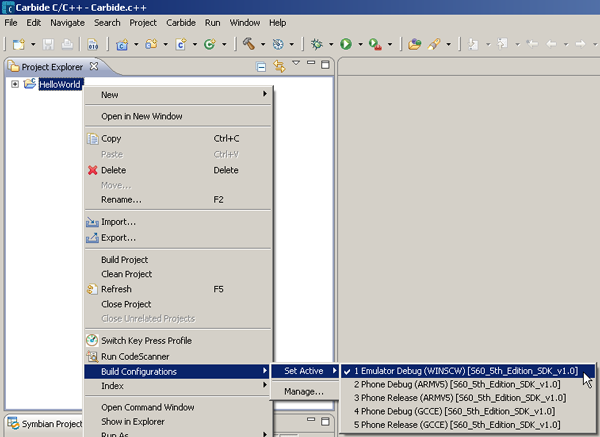
Task: Open the New wizard dropdown arrow
Action: pyautogui.click(x=33, y=44)
